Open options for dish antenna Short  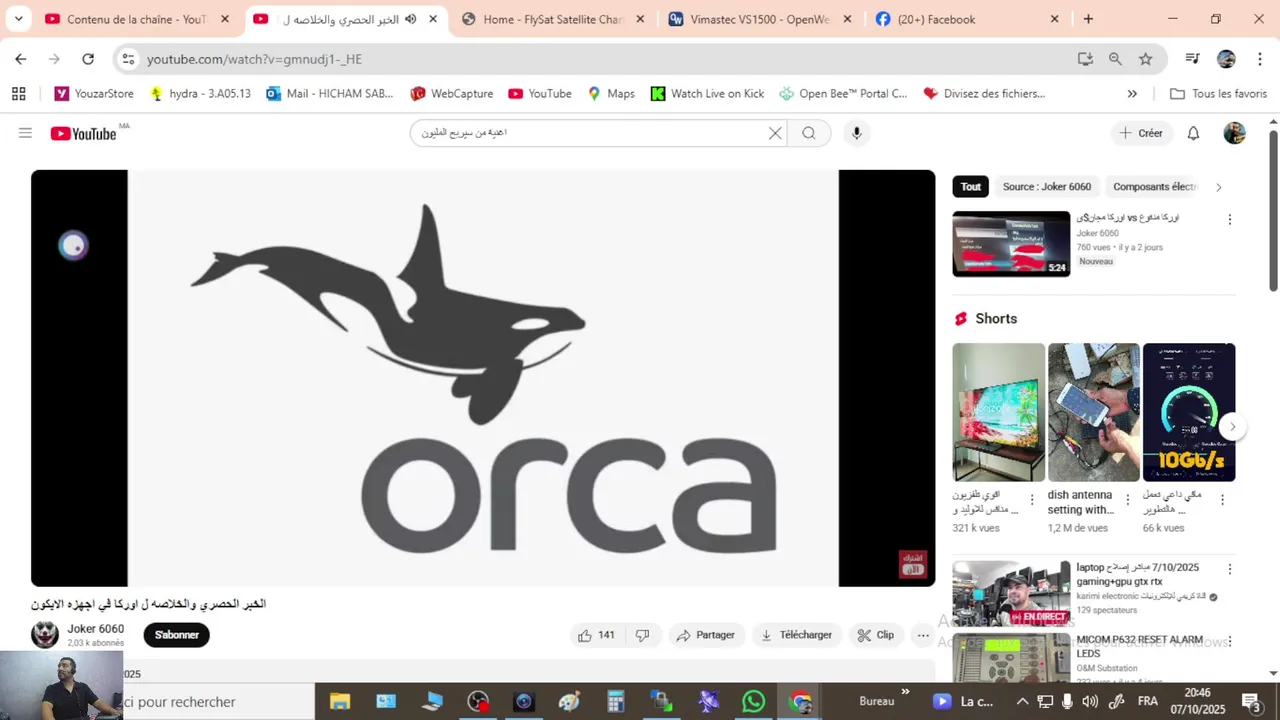1128,500
